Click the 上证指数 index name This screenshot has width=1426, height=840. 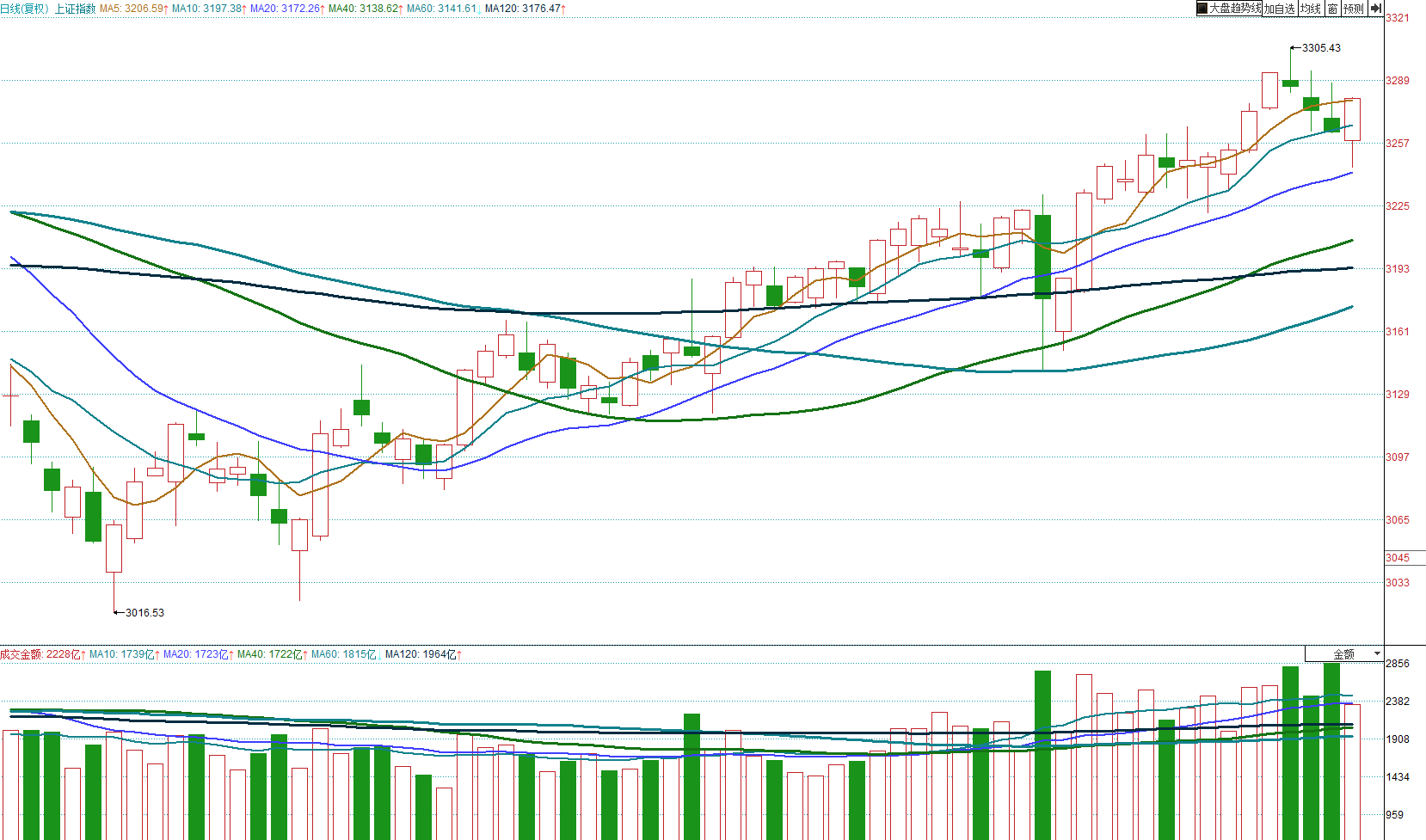point(75,9)
